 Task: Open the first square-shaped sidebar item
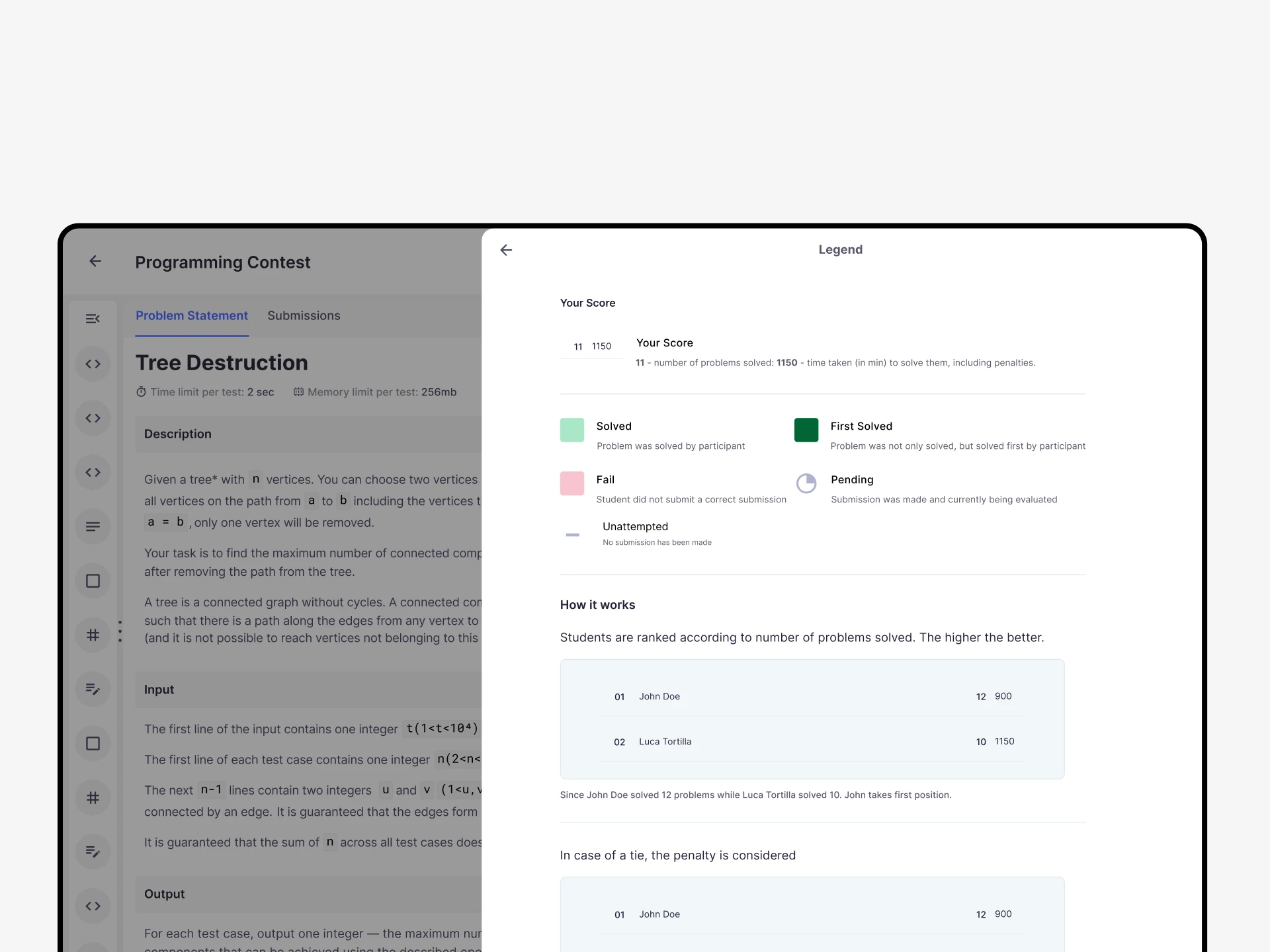pyautogui.click(x=93, y=580)
